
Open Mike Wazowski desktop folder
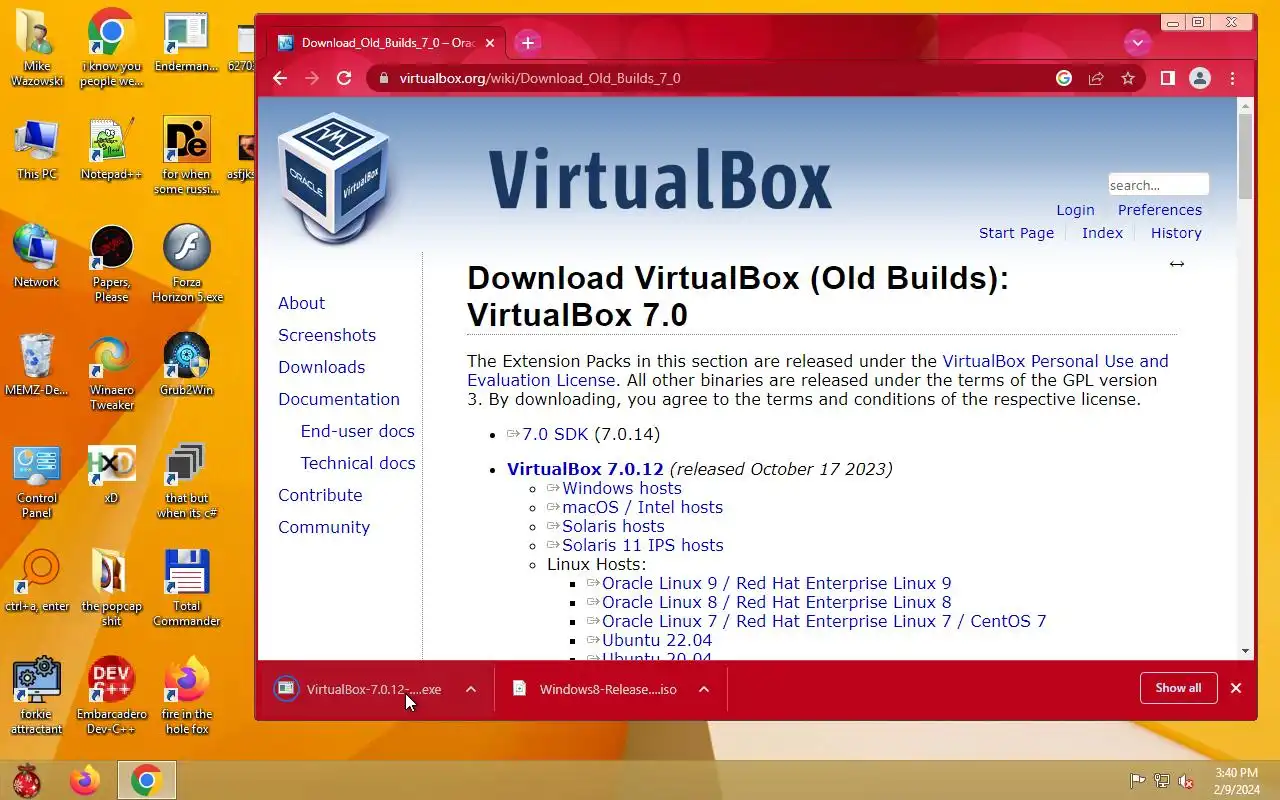tap(37, 48)
